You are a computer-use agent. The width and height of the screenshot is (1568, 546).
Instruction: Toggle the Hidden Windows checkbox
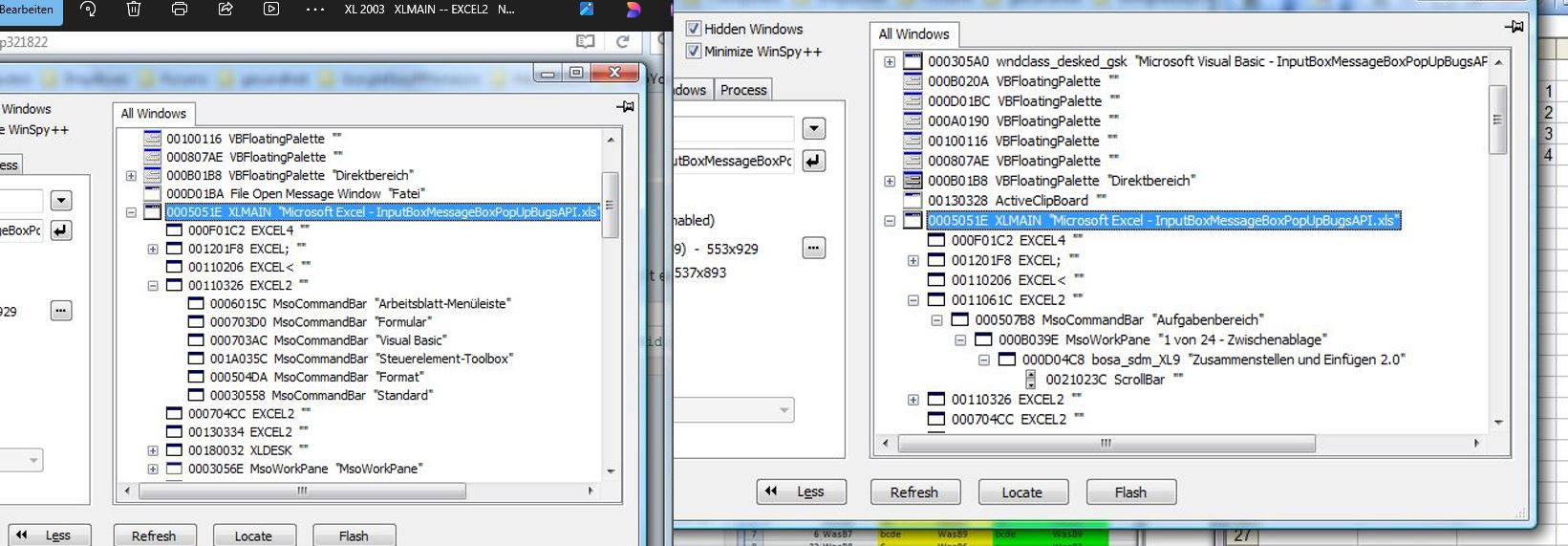point(694,29)
